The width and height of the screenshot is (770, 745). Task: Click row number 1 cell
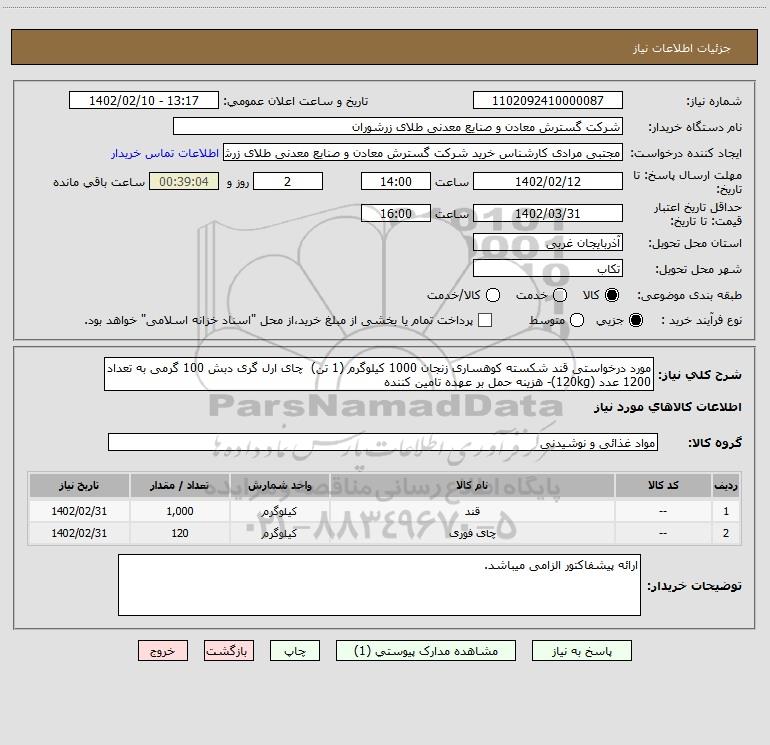pyautogui.click(x=726, y=511)
